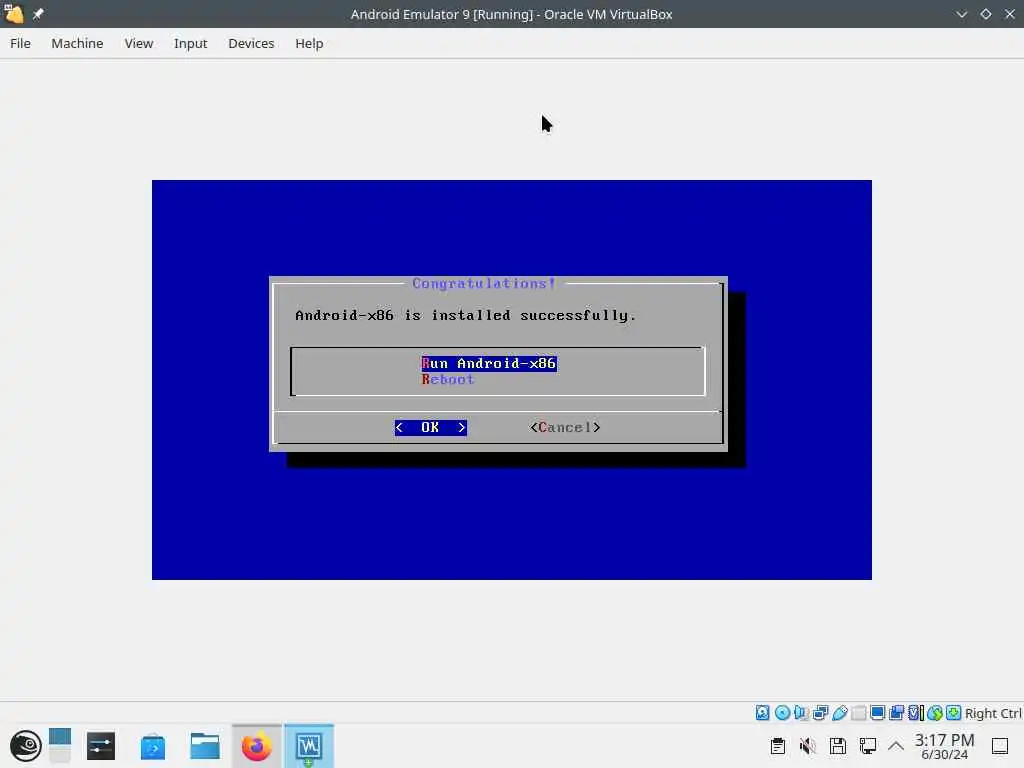Open the clipboard tray icon
This screenshot has height=768, width=1024.
(x=777, y=746)
